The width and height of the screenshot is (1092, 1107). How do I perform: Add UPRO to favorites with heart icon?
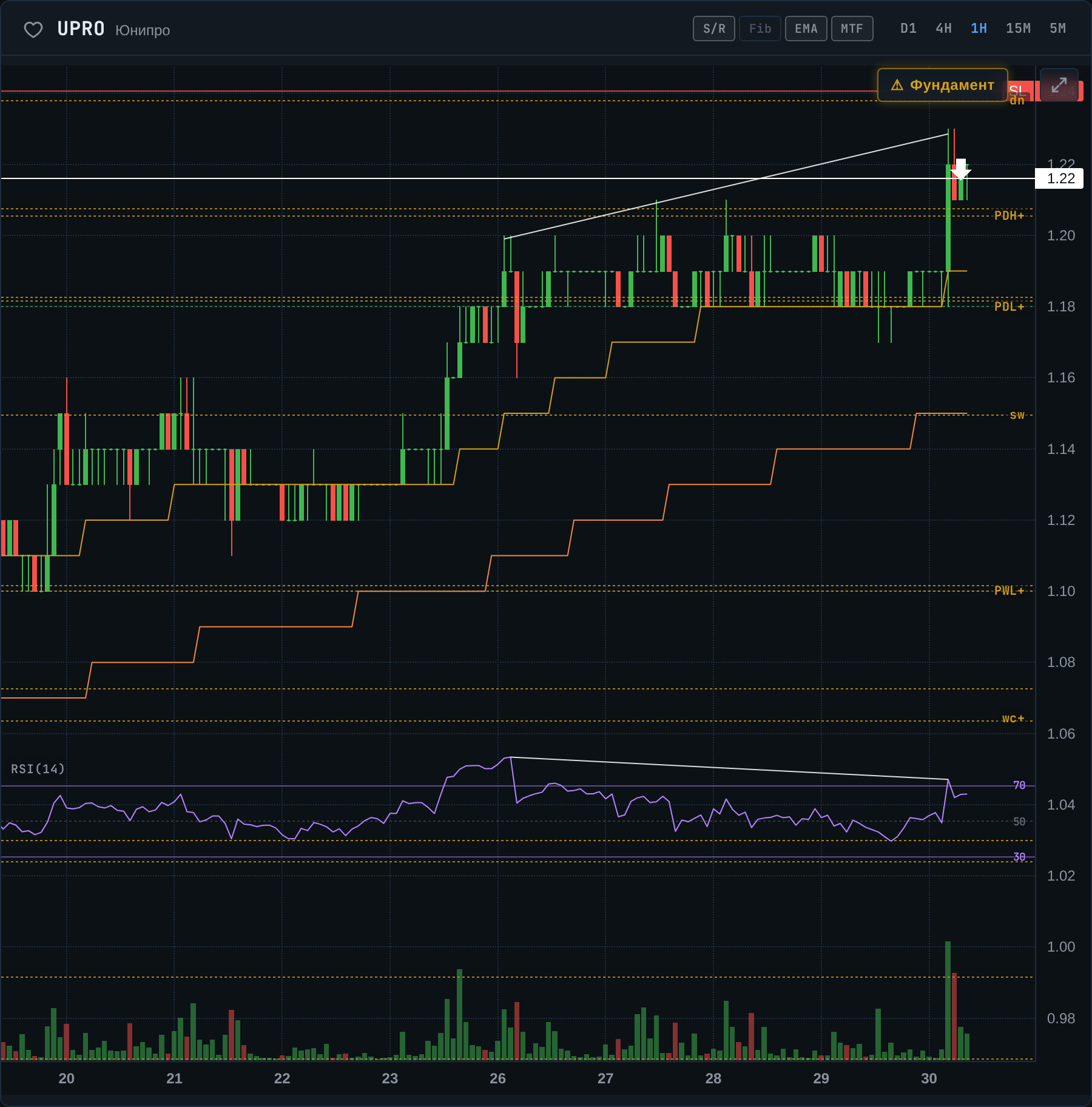click(33, 29)
